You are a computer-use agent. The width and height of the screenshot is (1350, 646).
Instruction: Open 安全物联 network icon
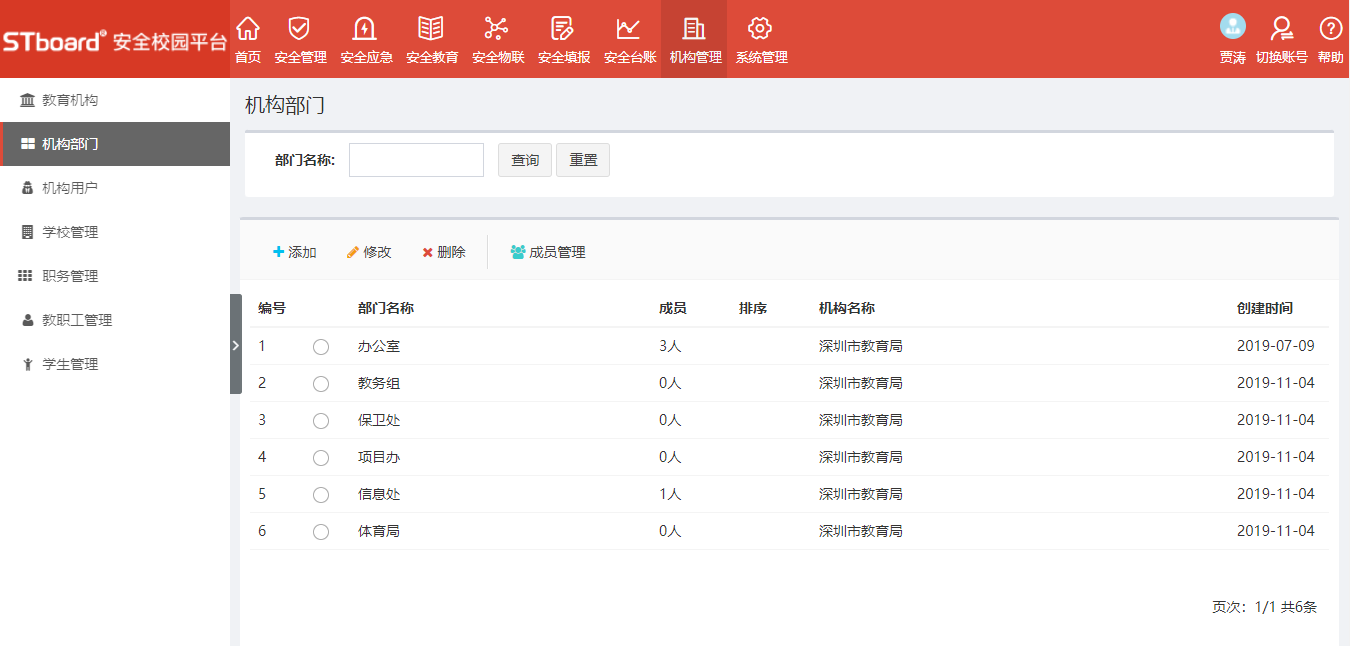point(497,28)
